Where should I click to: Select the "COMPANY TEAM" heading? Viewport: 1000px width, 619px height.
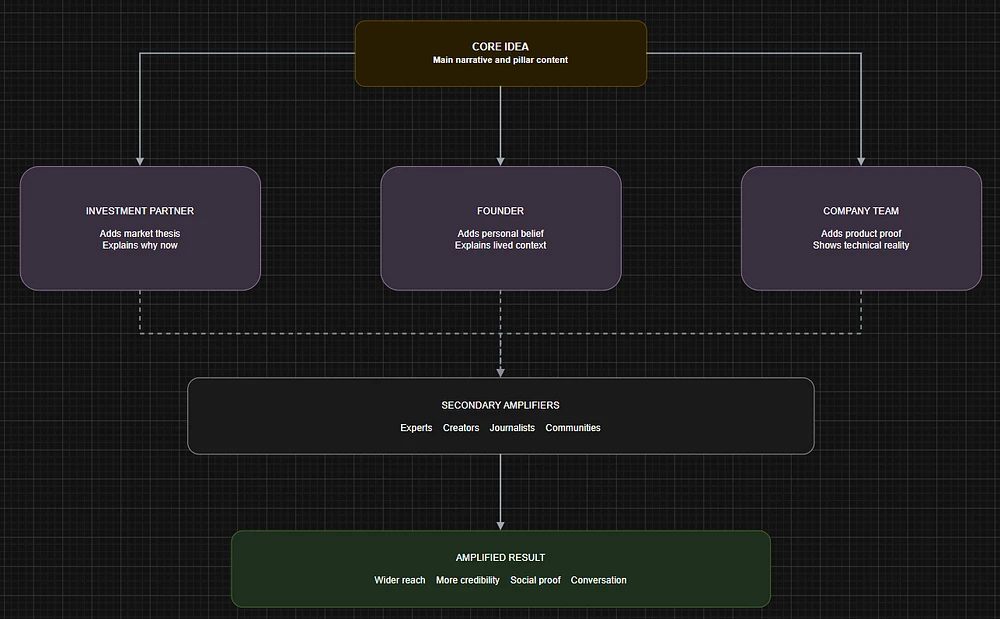click(x=861, y=211)
